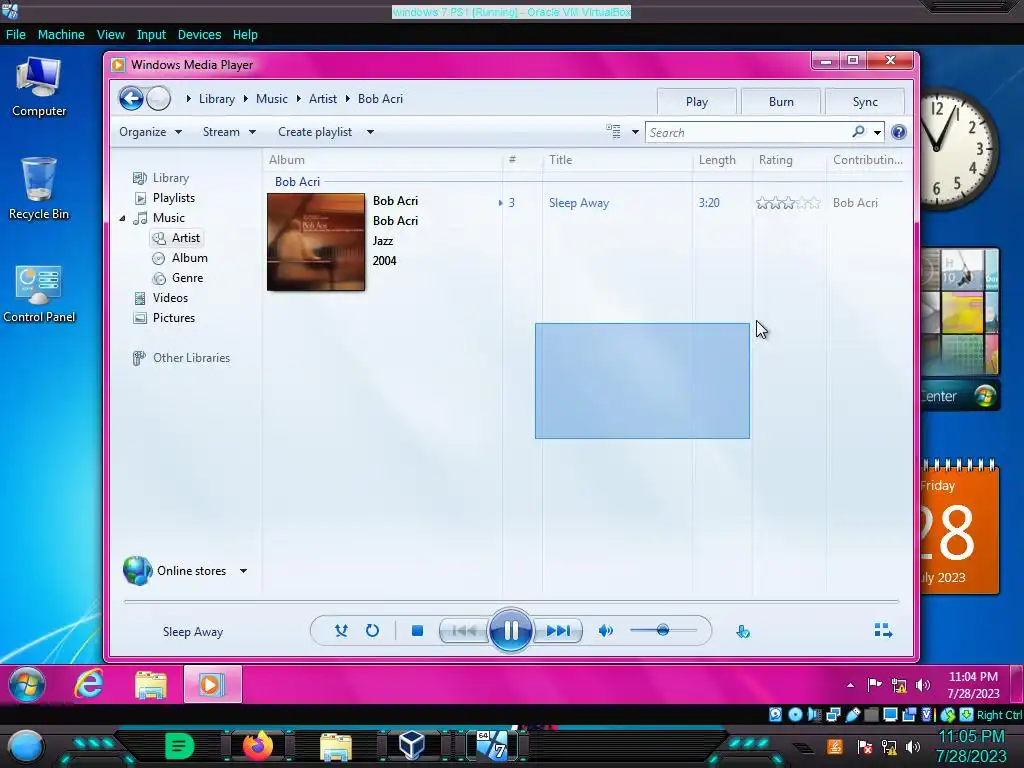This screenshot has width=1024, height=768.
Task: Open the search options dropdown
Action: point(877,133)
